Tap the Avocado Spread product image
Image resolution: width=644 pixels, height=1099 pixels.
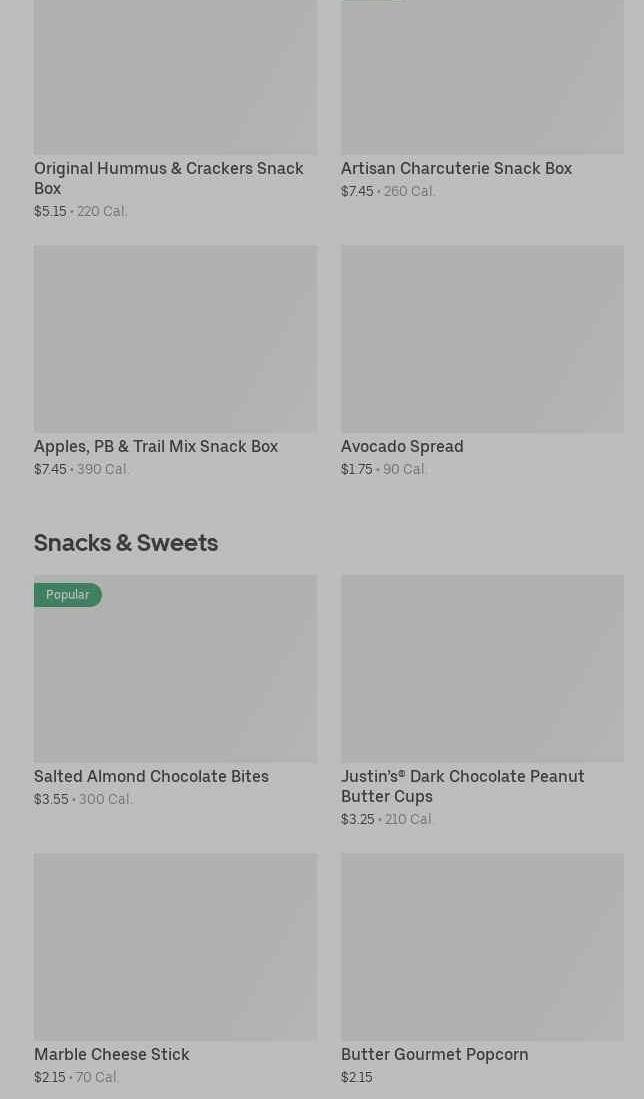coord(482,338)
